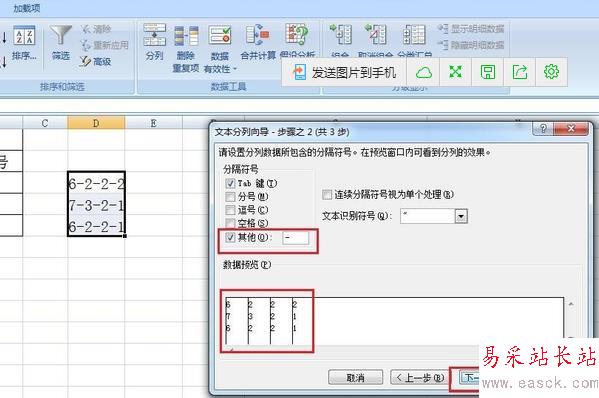This screenshot has height=398, width=599.
Task: Close the 文本分列向导 dialog
Action: [x=571, y=128]
